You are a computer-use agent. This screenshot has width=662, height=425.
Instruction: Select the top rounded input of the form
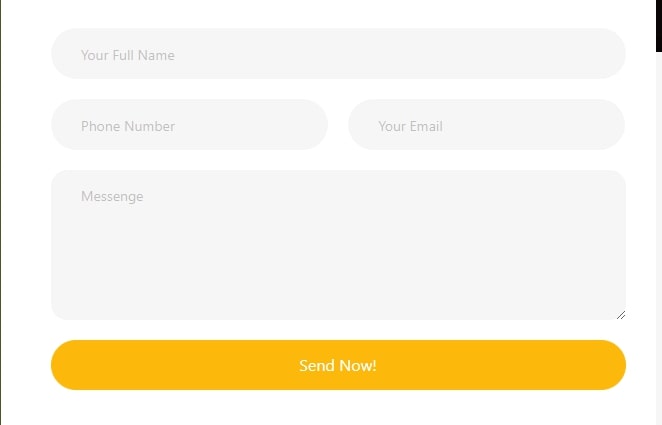pos(338,54)
